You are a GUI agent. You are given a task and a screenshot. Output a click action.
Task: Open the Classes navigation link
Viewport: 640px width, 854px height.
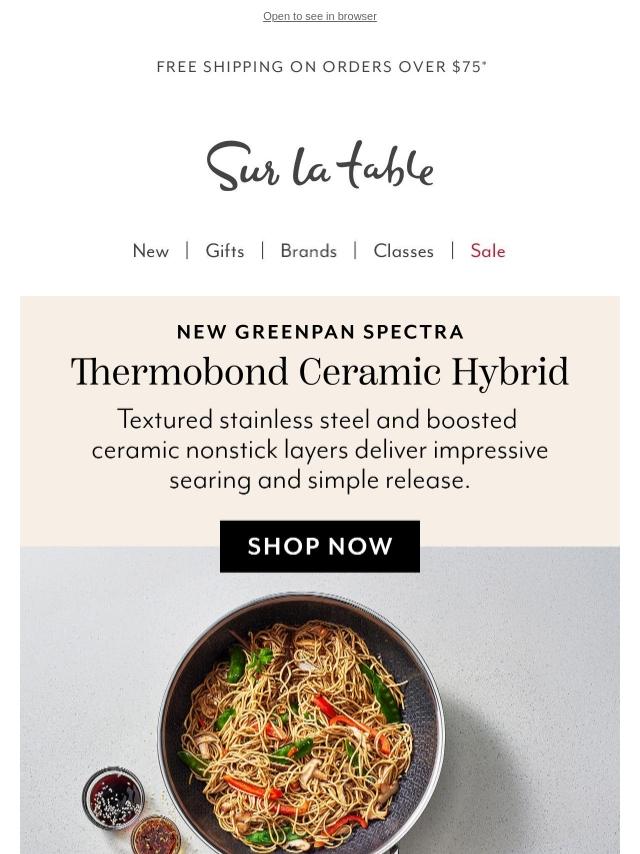coord(403,251)
